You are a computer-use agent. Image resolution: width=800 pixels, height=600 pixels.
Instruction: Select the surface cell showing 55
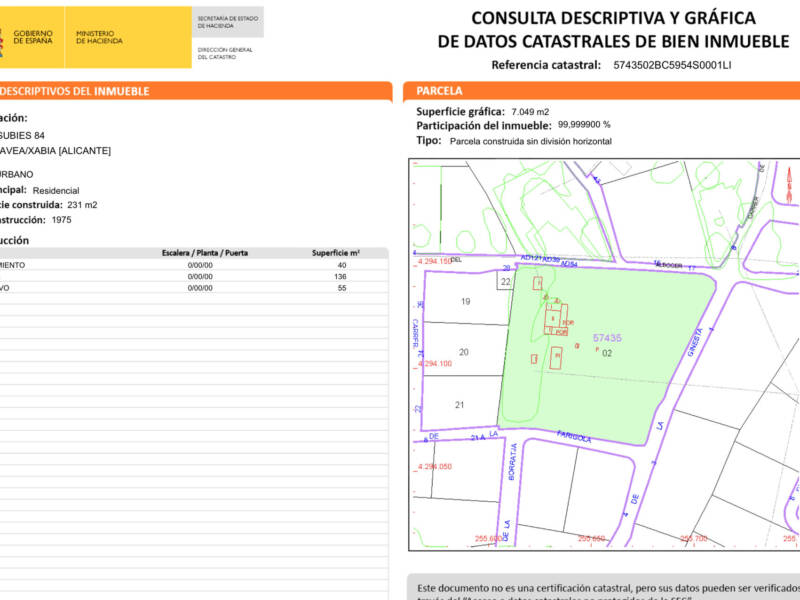click(x=342, y=288)
